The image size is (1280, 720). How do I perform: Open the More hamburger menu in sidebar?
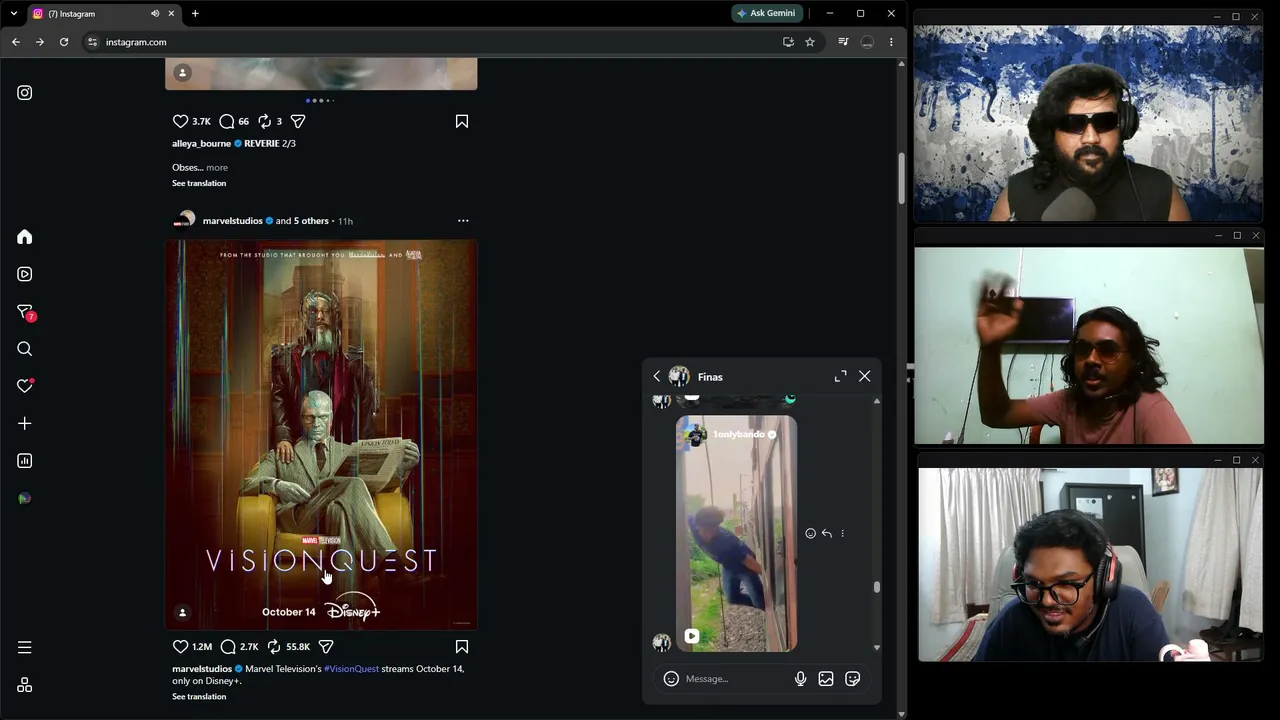tap(25, 647)
